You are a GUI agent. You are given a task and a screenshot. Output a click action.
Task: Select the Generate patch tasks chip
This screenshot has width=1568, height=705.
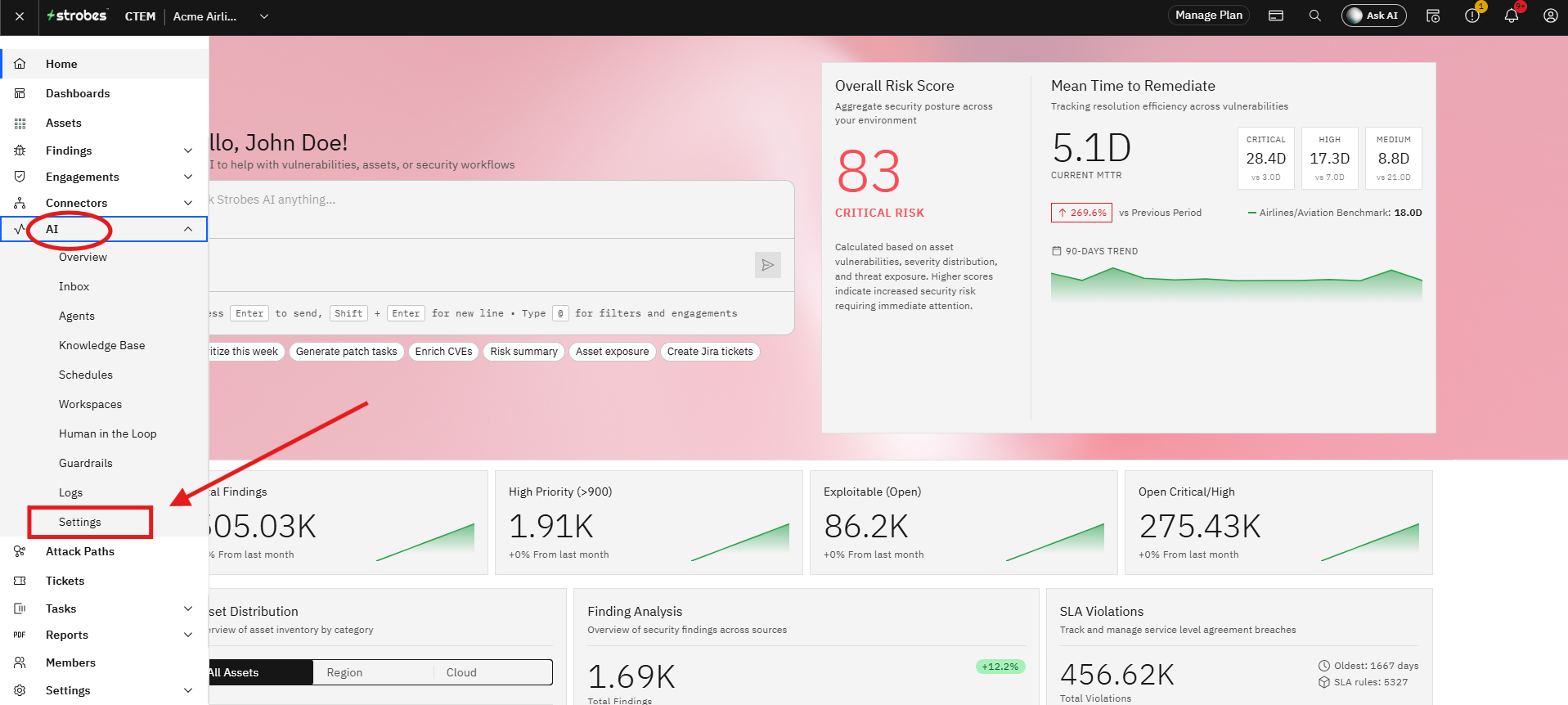(x=347, y=352)
